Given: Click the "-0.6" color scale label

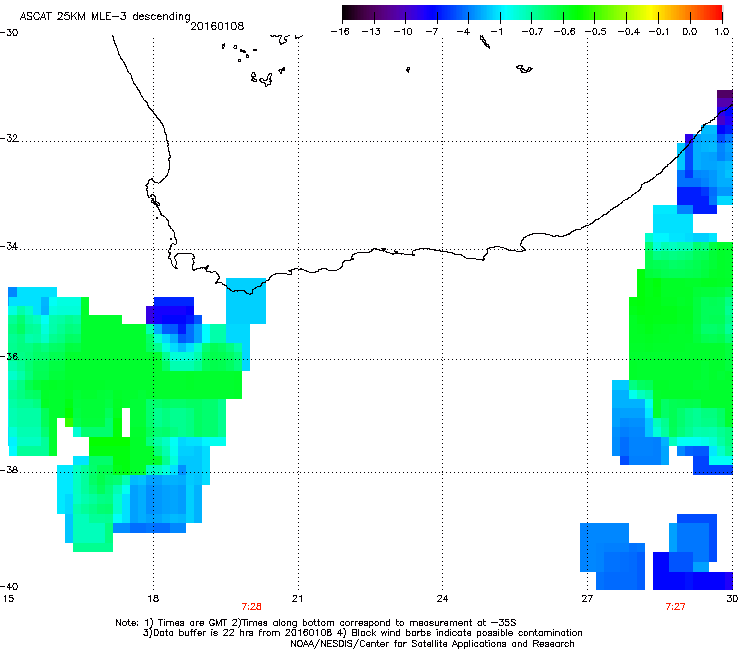Looking at the screenshot, I should pos(564,32).
